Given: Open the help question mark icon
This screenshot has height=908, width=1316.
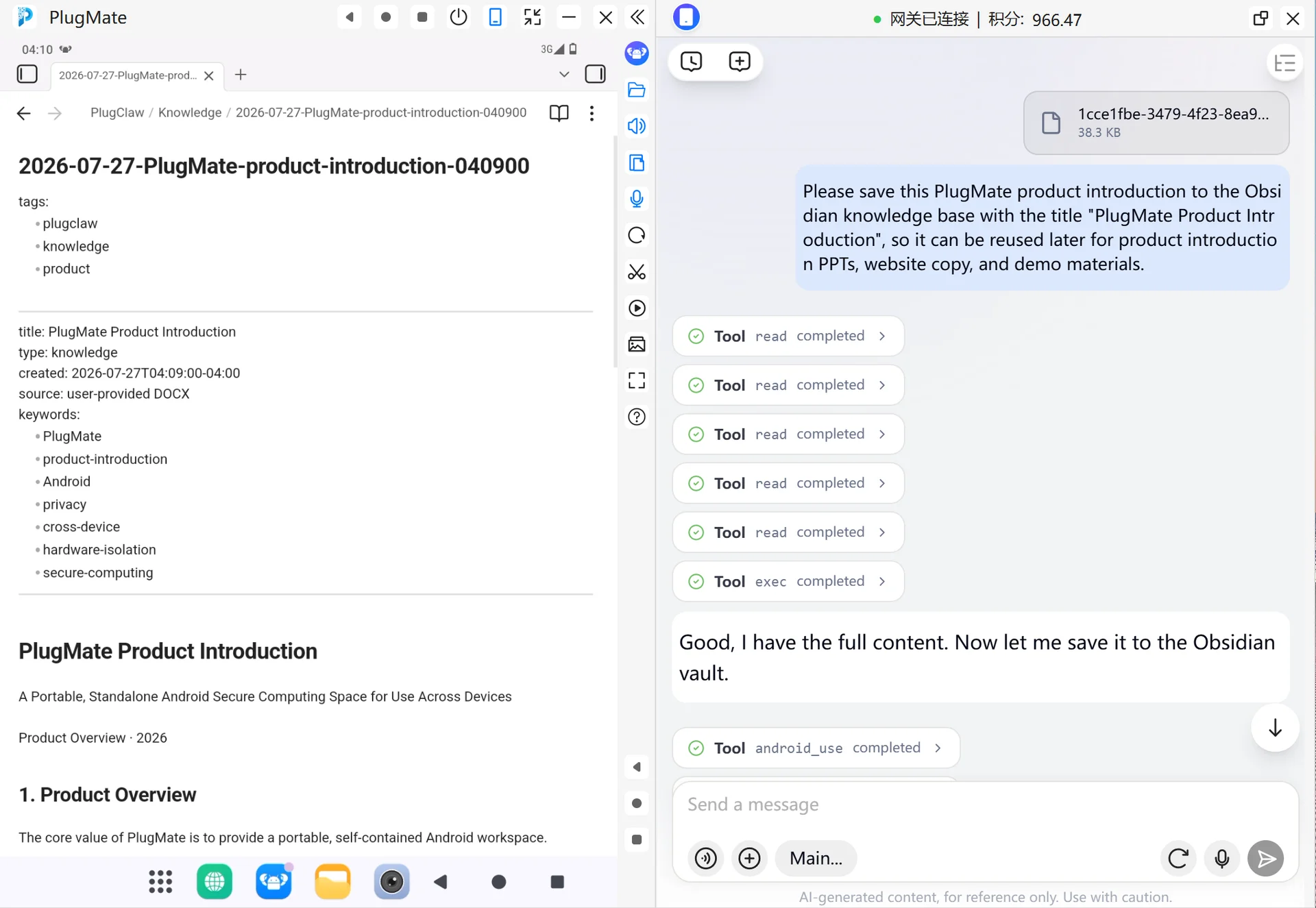Looking at the screenshot, I should [x=637, y=417].
